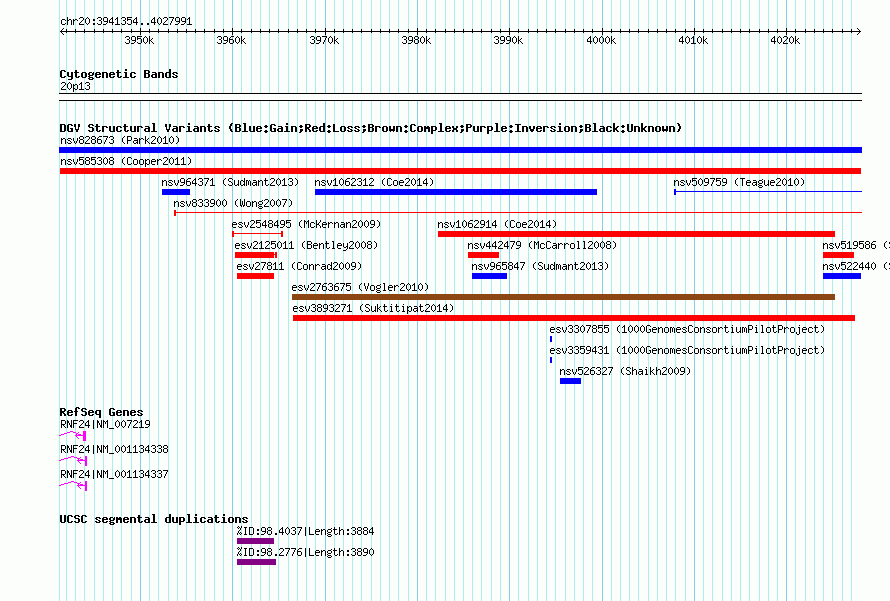Select the nsv526327 (Shaikh2009) blue bar
This screenshot has width=890, height=601.
click(x=570, y=381)
